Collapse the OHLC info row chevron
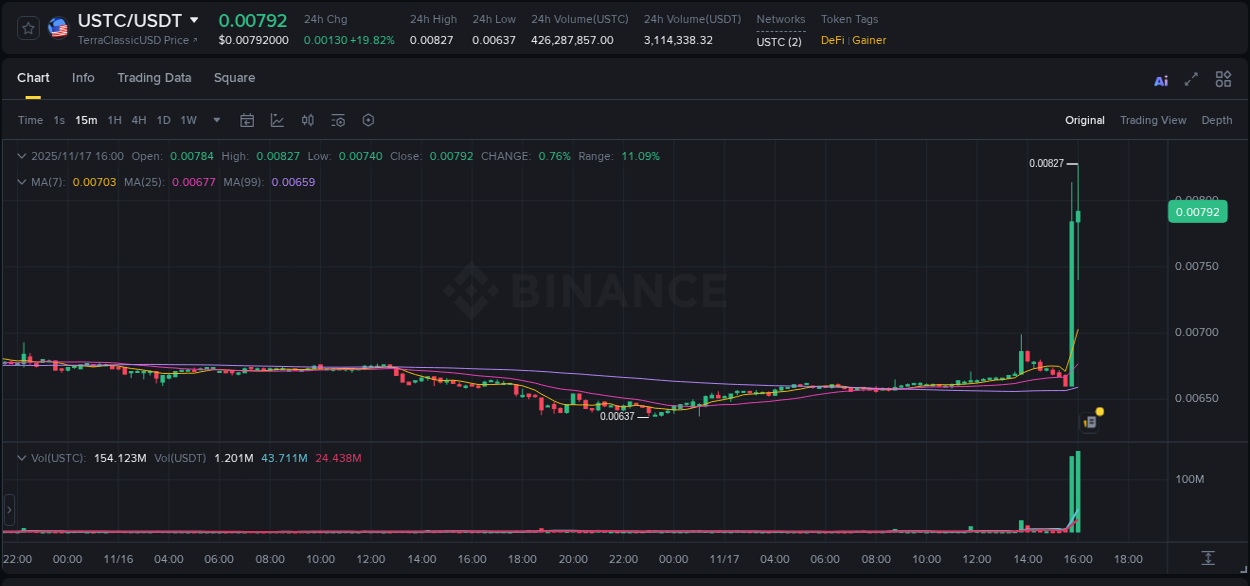Image resolution: width=1250 pixels, height=586 pixels. coord(21,156)
